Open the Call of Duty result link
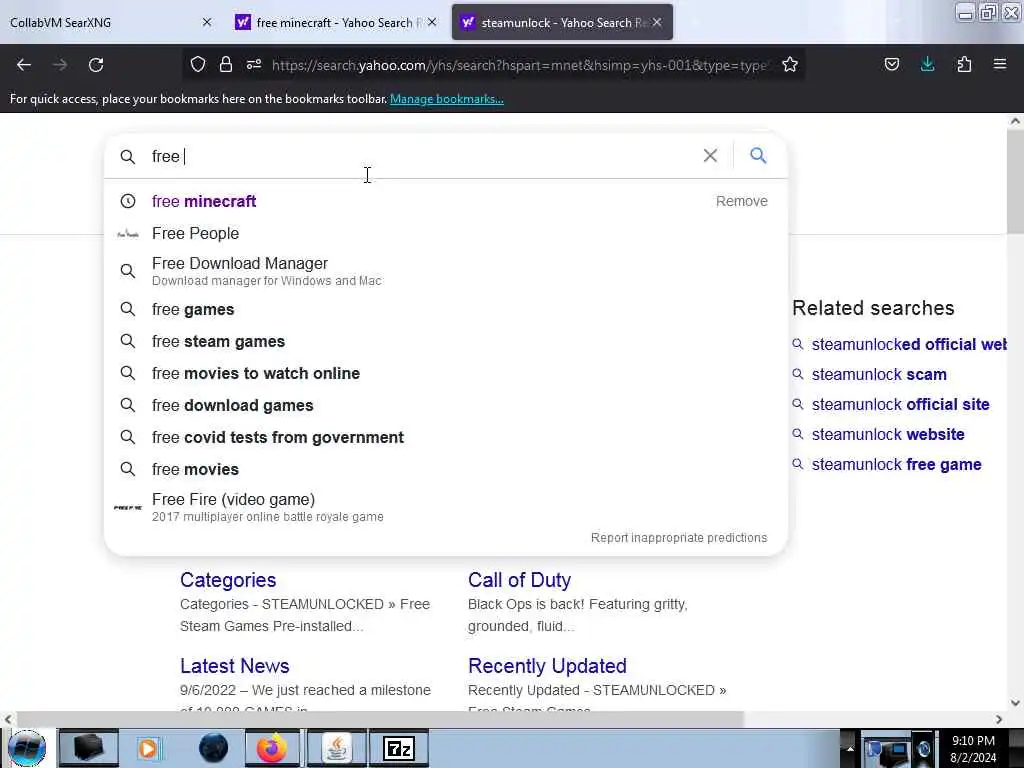This screenshot has height=768, width=1024. point(519,580)
